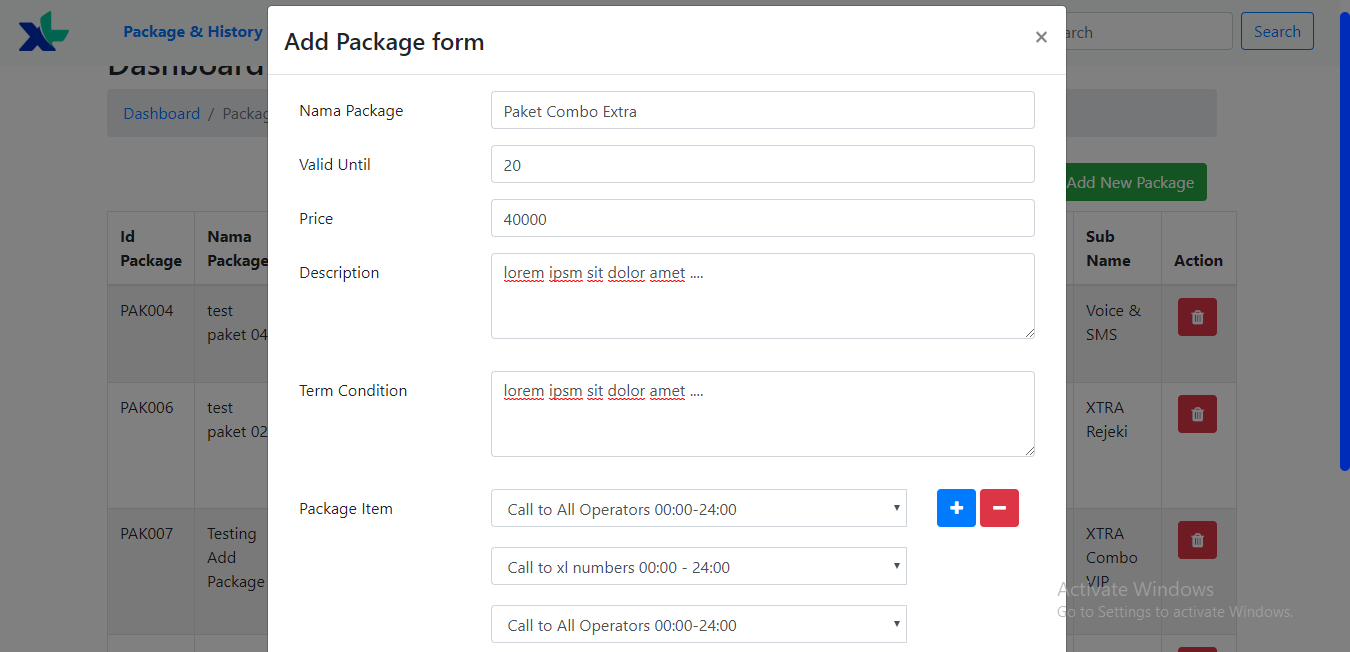This screenshot has height=652, width=1350.
Task: Open the 'Call to xl numbers' dropdown
Action: (697, 566)
